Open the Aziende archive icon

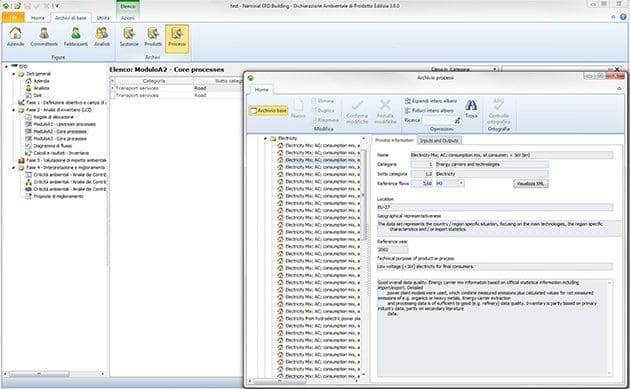click(16, 36)
